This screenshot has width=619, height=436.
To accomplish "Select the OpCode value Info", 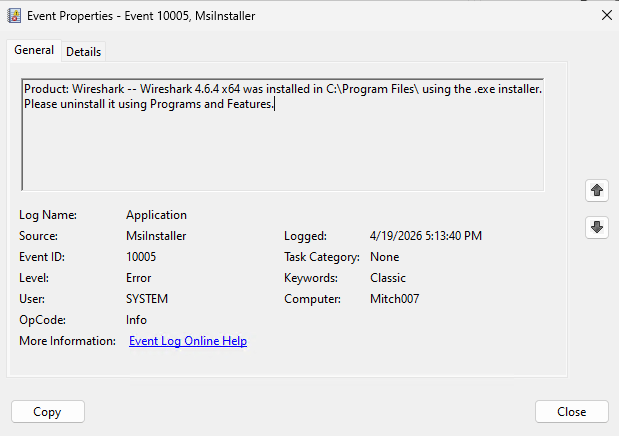I will point(136,320).
